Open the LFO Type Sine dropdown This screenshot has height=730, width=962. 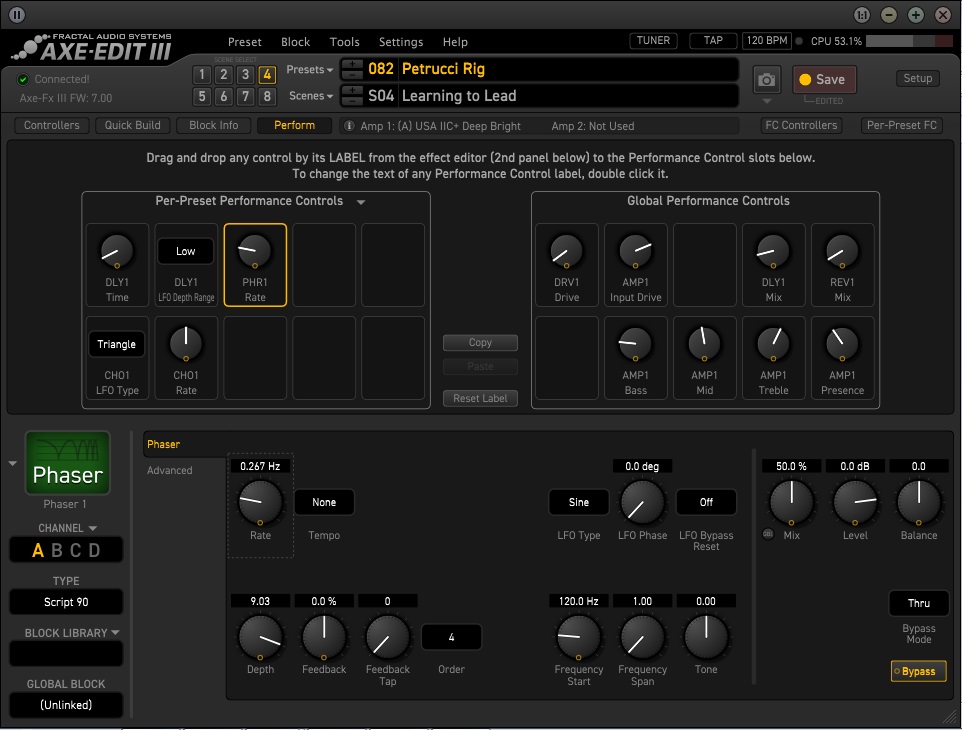pyautogui.click(x=579, y=502)
